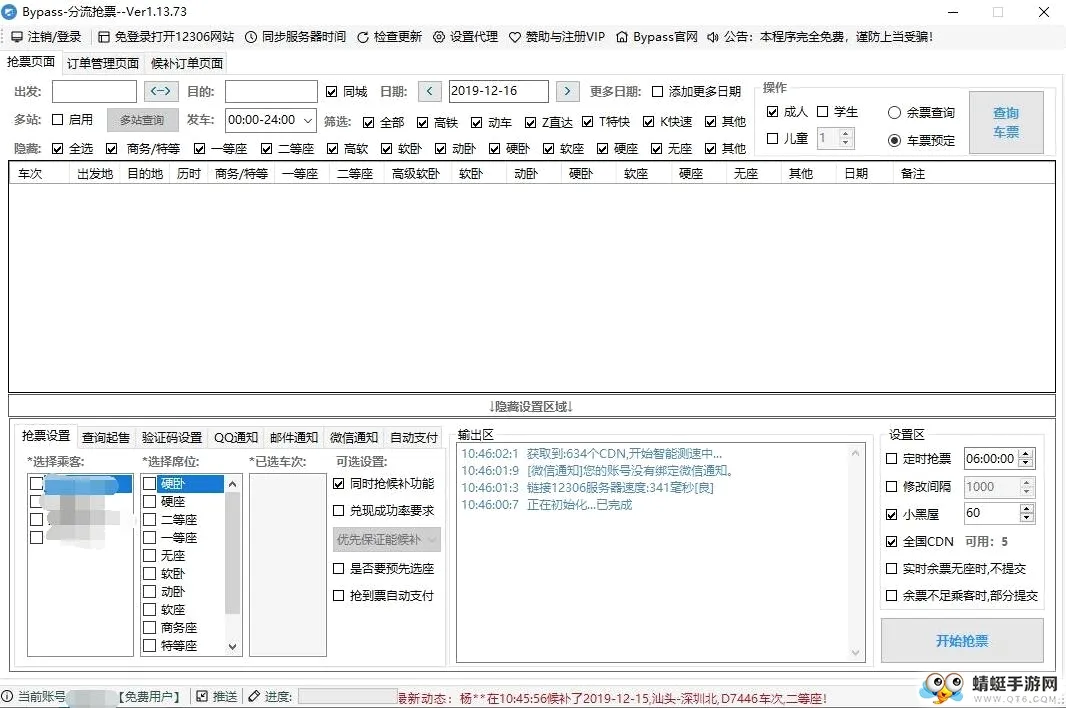1066x708 pixels.
Task: Sort by the 二等座 column header
Action: coord(356,174)
